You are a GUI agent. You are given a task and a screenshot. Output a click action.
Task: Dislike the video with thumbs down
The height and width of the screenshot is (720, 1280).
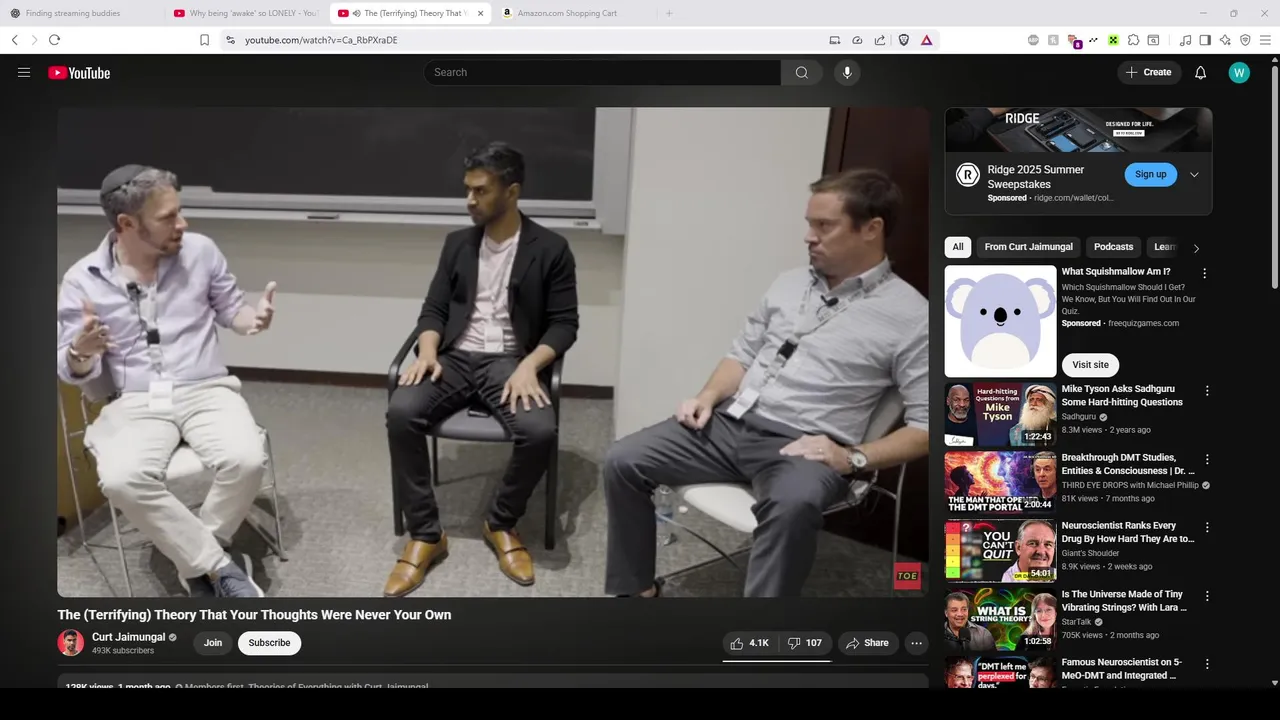806,643
